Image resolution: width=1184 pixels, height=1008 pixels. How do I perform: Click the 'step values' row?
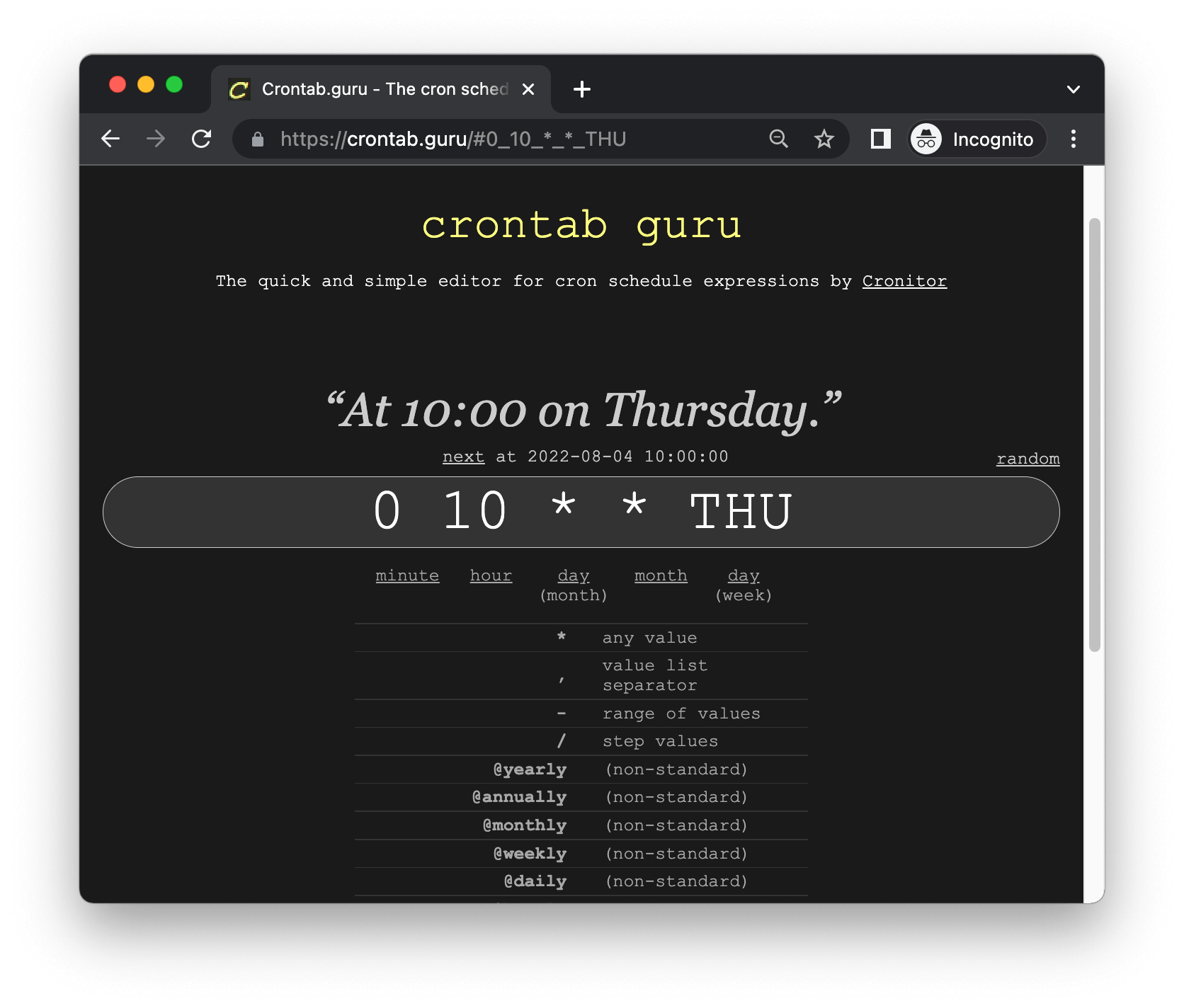581,741
